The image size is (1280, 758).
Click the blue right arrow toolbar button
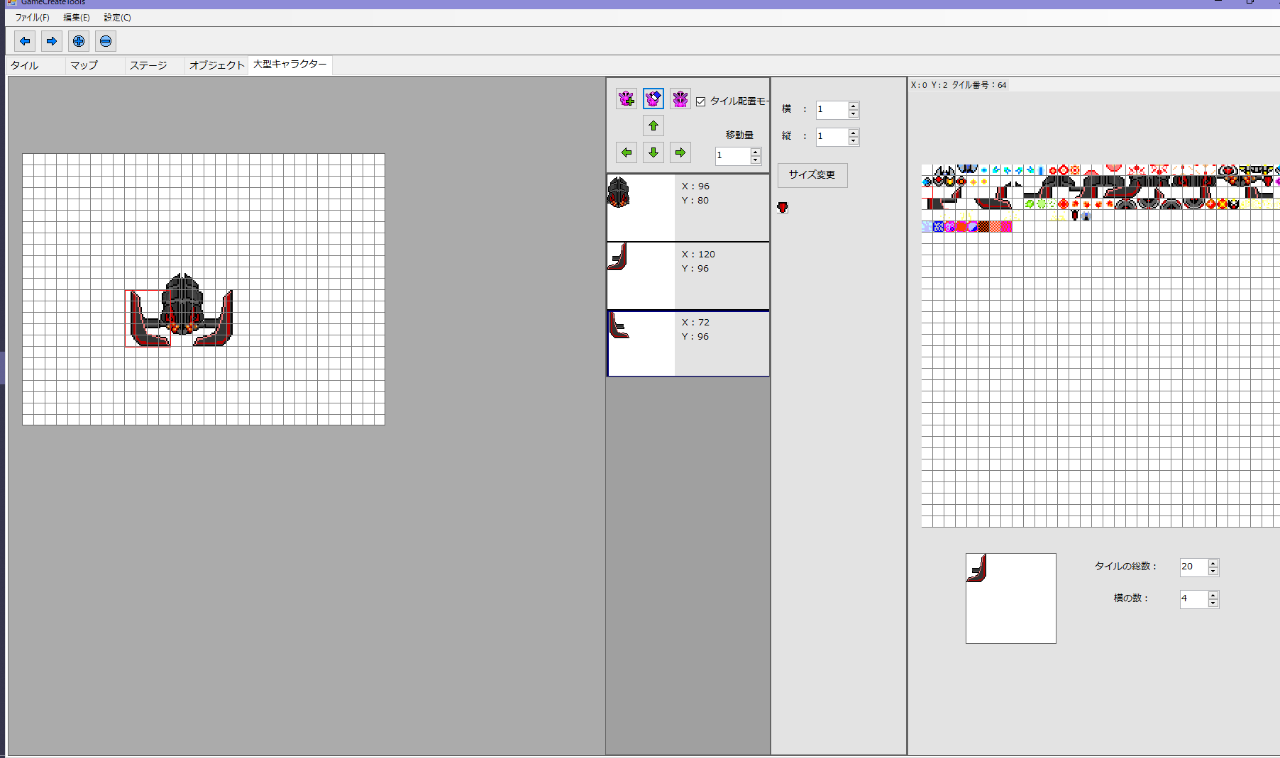click(52, 41)
